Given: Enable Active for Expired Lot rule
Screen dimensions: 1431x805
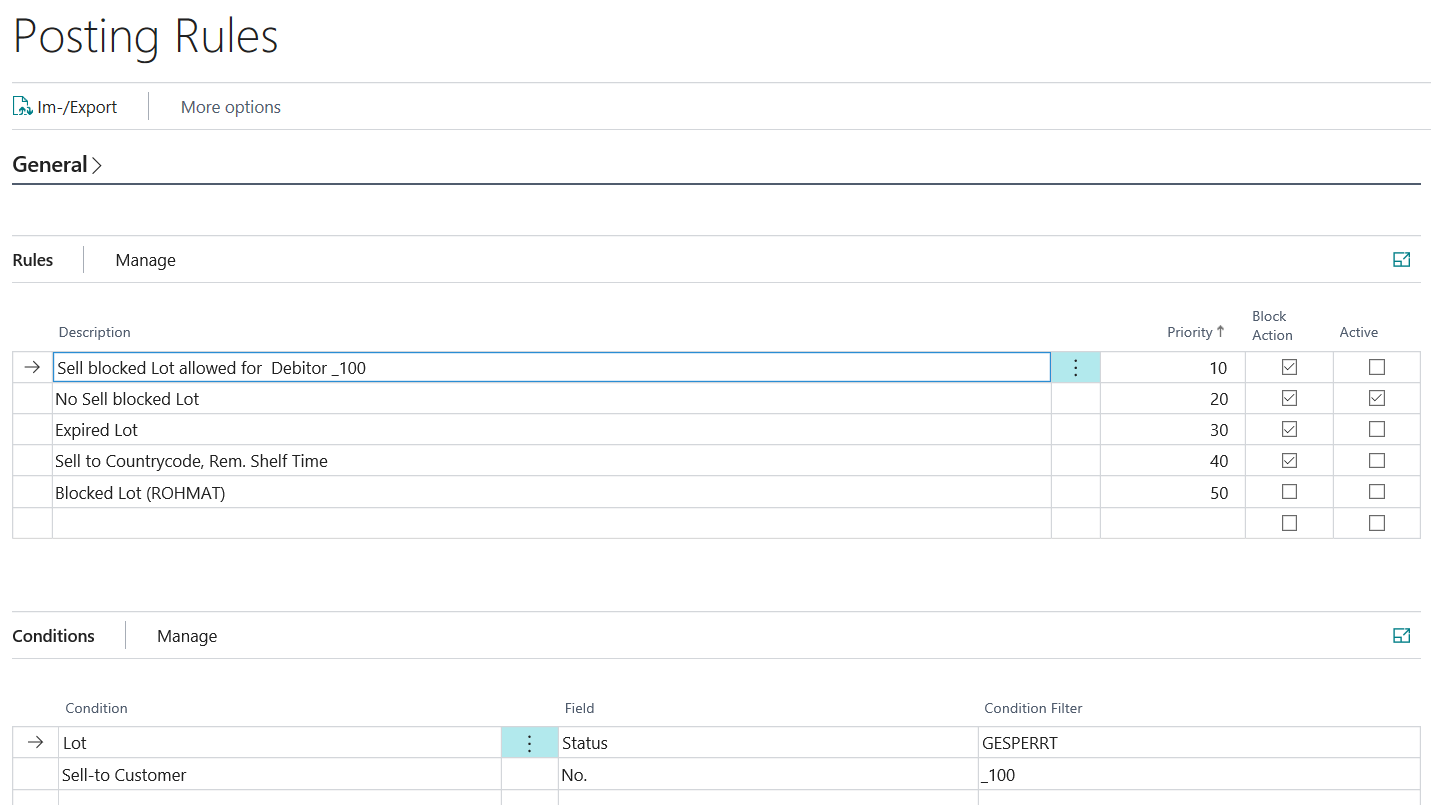Looking at the screenshot, I should (x=1377, y=429).
